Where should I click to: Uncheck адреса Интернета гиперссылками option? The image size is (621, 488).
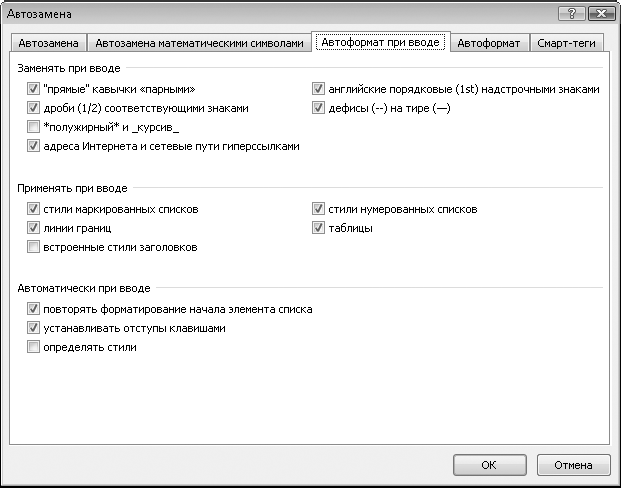click(x=33, y=146)
